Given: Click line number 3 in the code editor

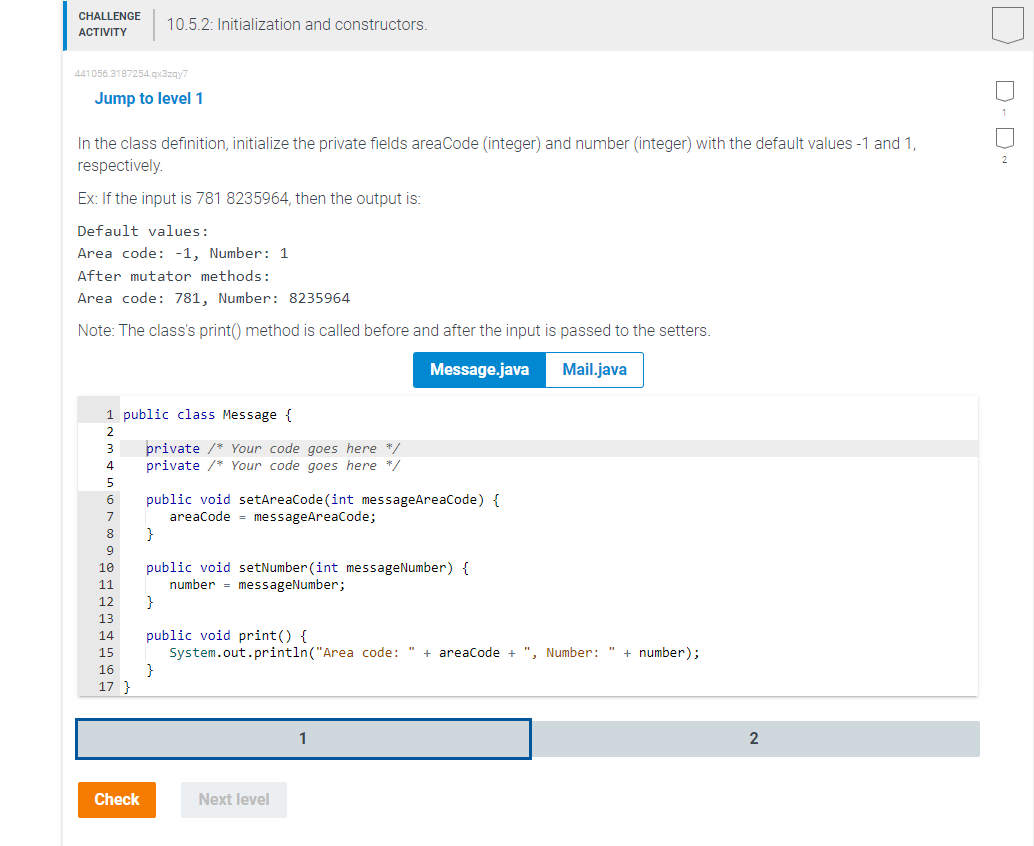Looking at the screenshot, I should (x=108, y=448).
